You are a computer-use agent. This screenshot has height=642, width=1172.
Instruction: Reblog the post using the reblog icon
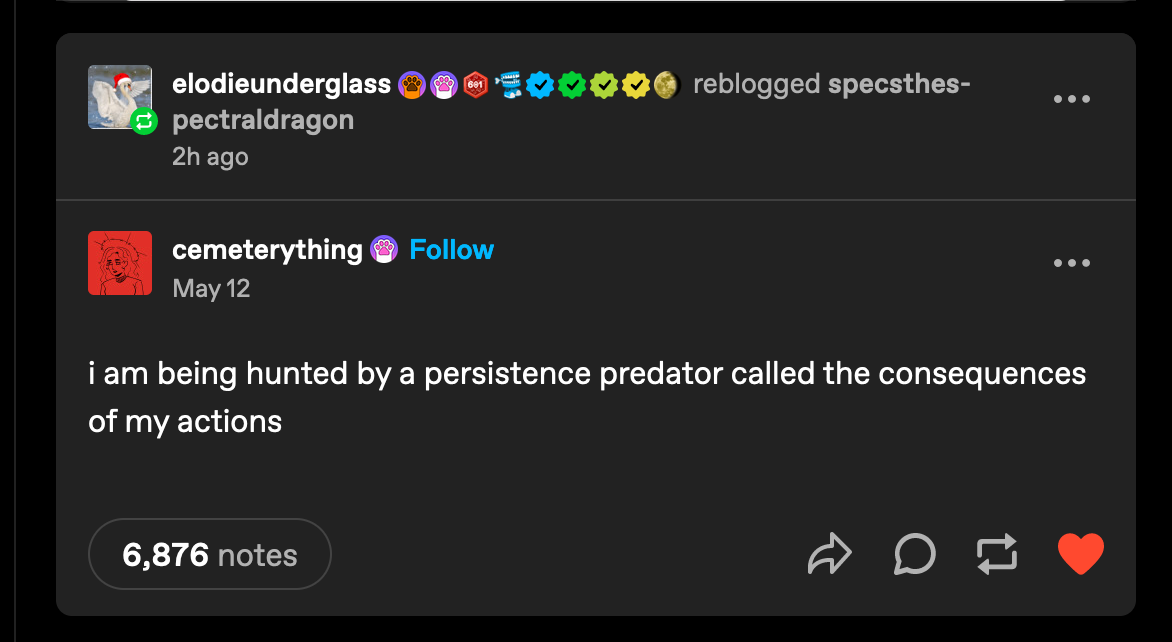[x=996, y=554]
